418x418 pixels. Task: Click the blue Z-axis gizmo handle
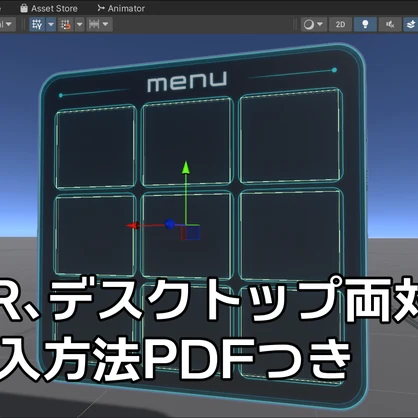[170, 224]
